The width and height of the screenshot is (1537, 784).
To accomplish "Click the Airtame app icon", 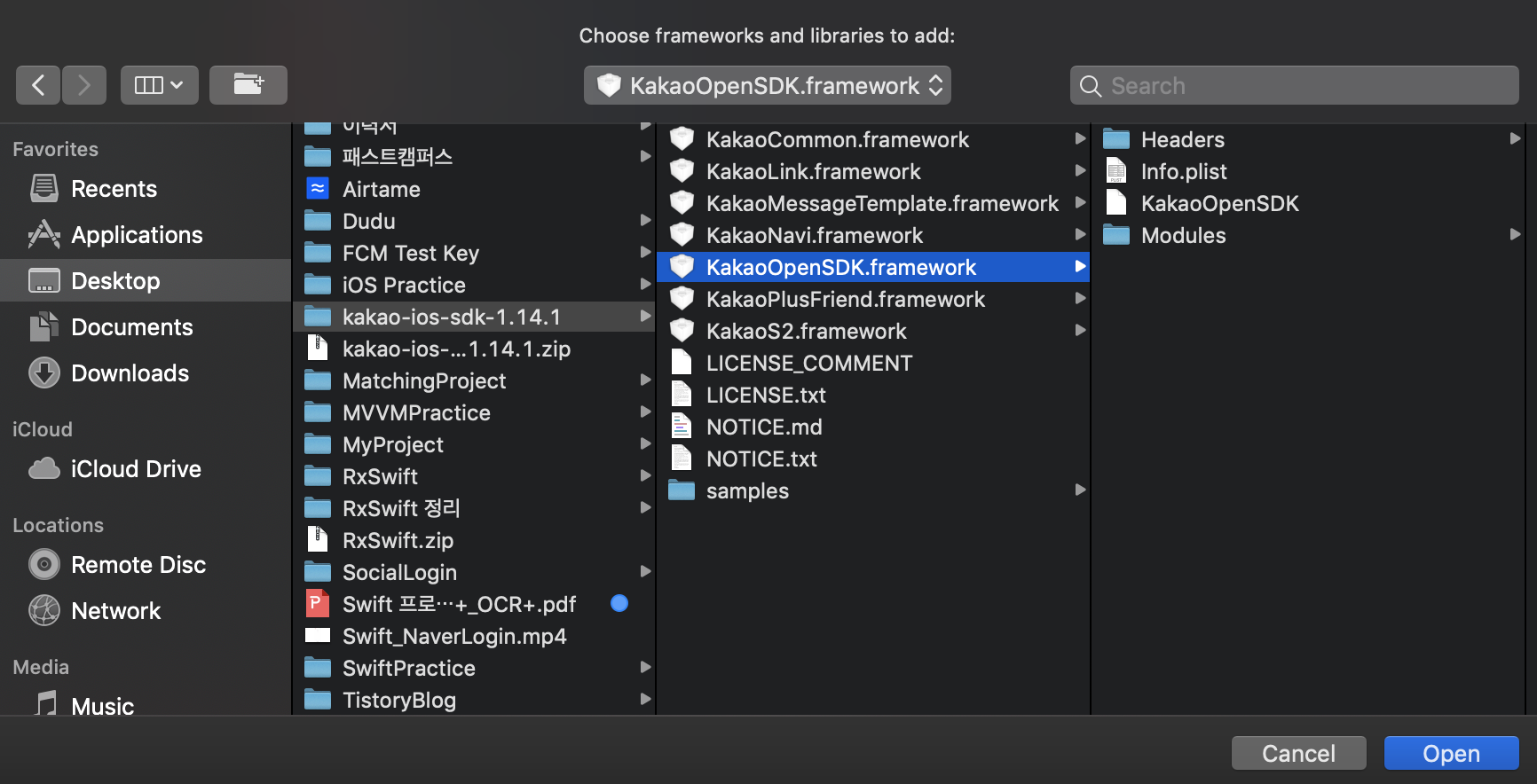I will pyautogui.click(x=318, y=189).
